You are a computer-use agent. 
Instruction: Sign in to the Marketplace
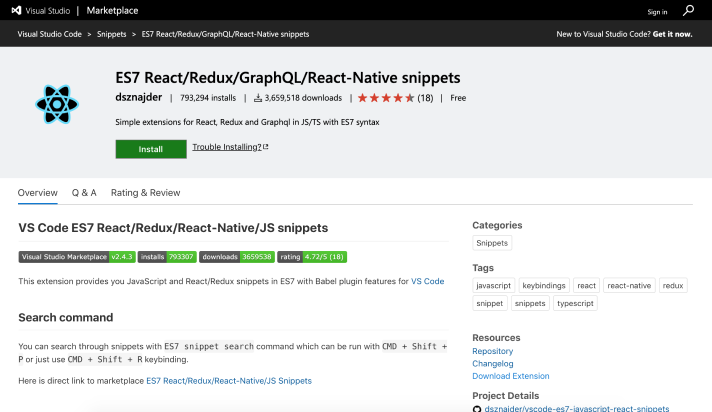pyautogui.click(x=657, y=12)
